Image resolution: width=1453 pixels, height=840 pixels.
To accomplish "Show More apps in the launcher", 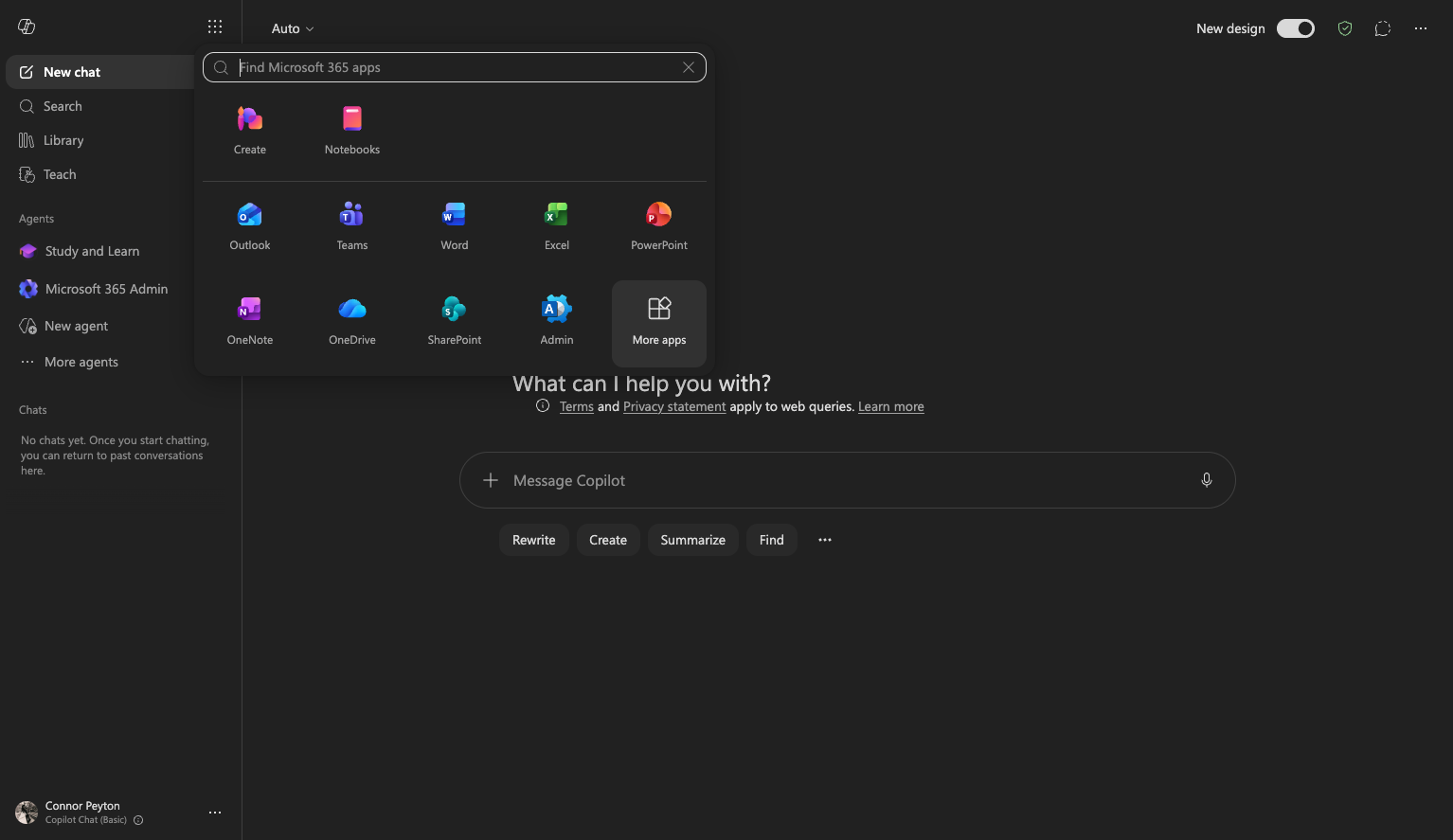I will click(659, 323).
